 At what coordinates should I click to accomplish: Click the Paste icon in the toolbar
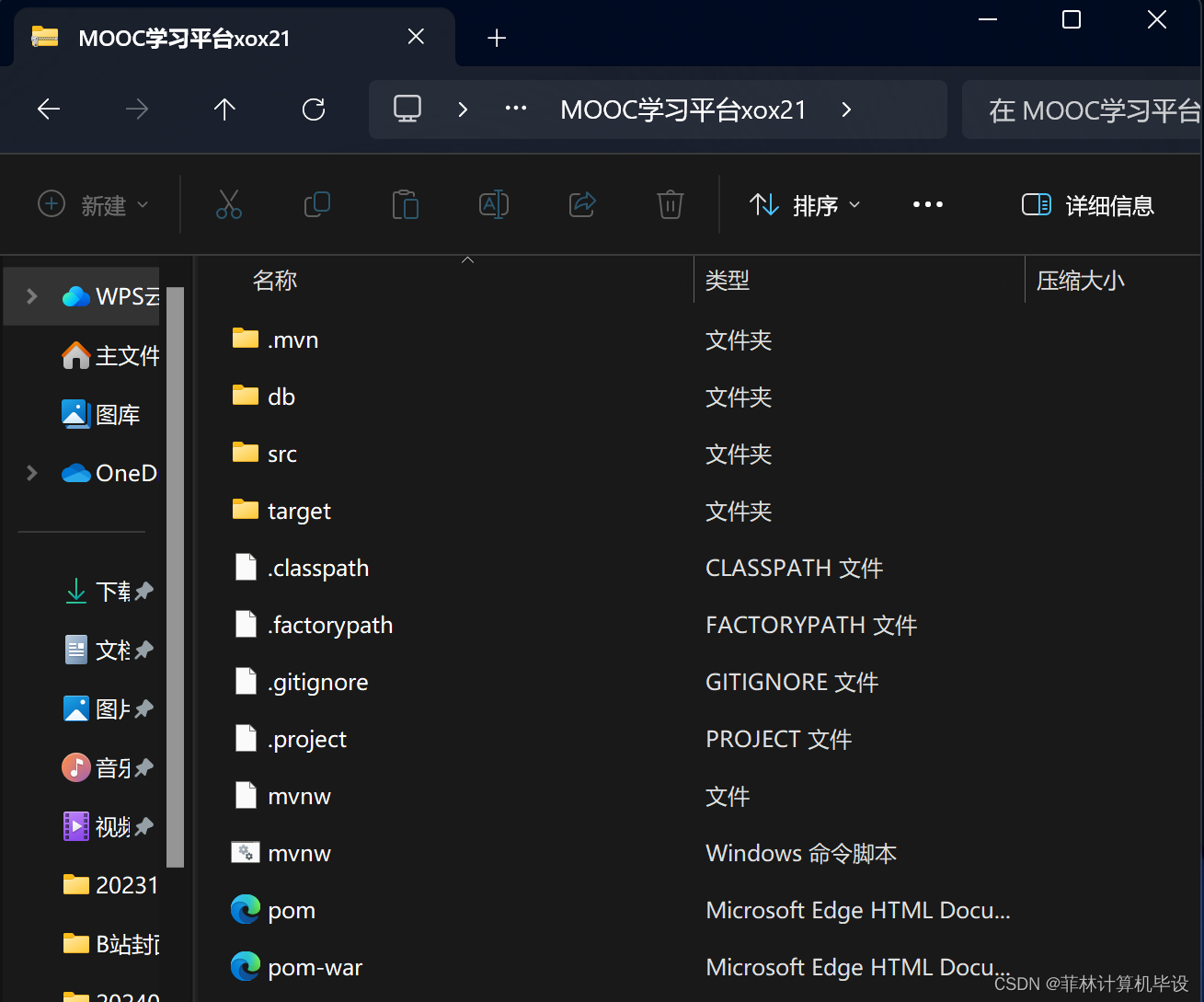(x=406, y=204)
